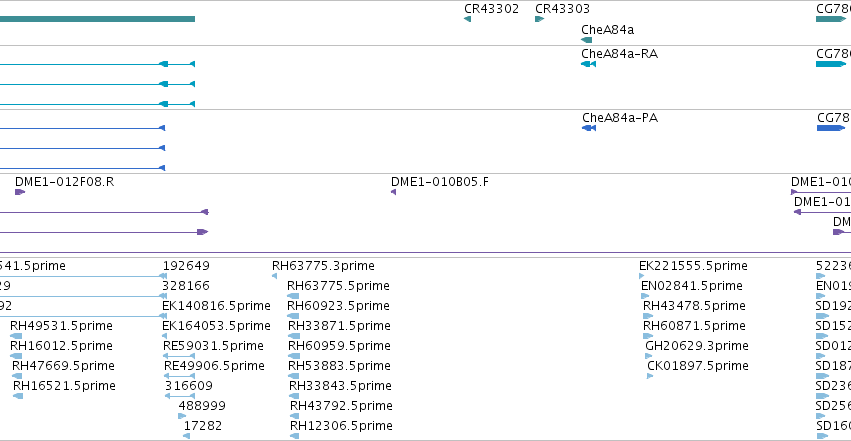Select the RH47669.5prime EST label

[63, 366]
